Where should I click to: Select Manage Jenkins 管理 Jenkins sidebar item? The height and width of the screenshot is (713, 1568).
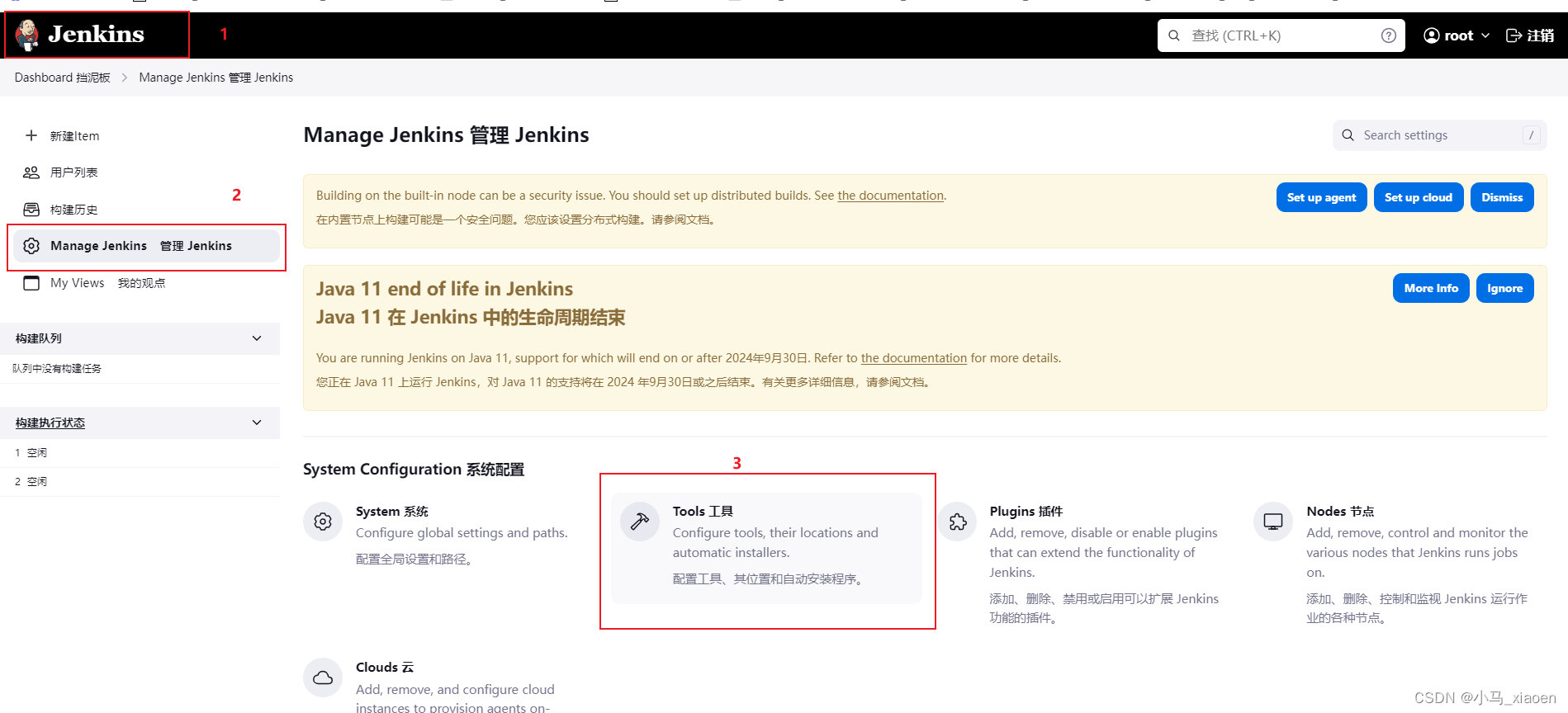[x=147, y=246]
